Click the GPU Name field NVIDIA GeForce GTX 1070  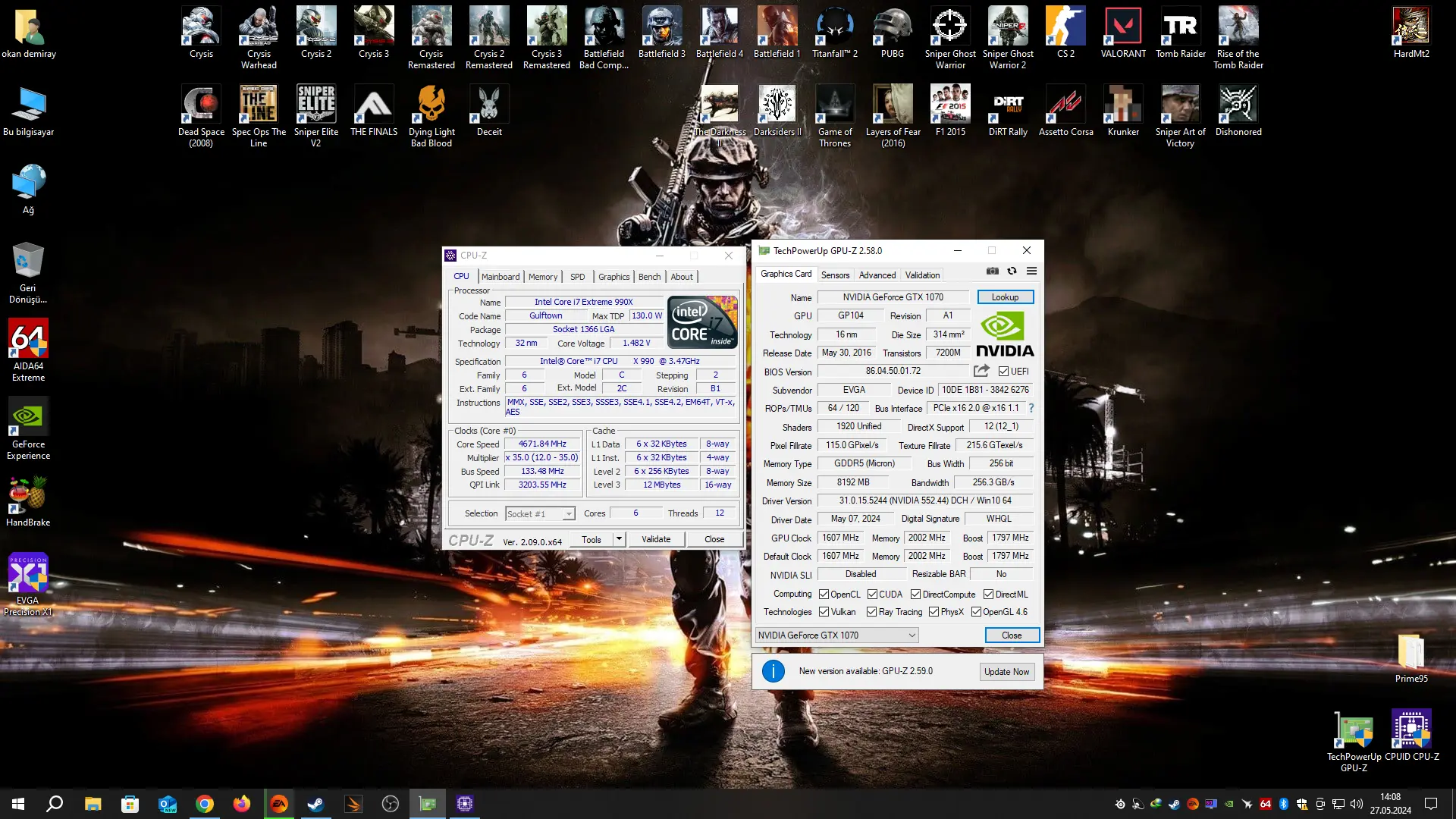(893, 297)
